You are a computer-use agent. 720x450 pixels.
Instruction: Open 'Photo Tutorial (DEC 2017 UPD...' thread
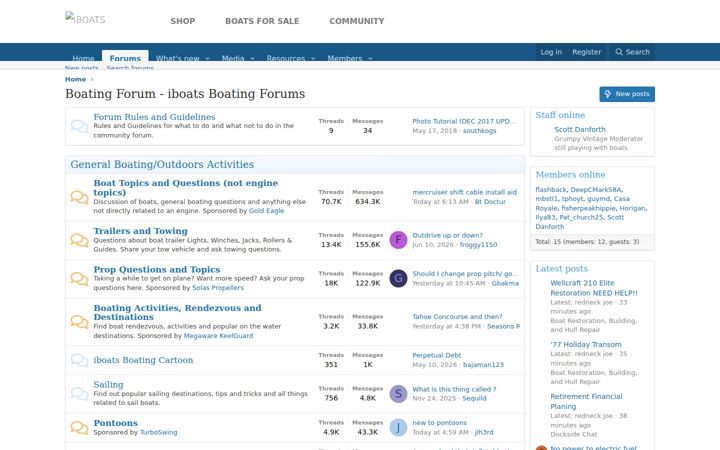tap(464, 121)
